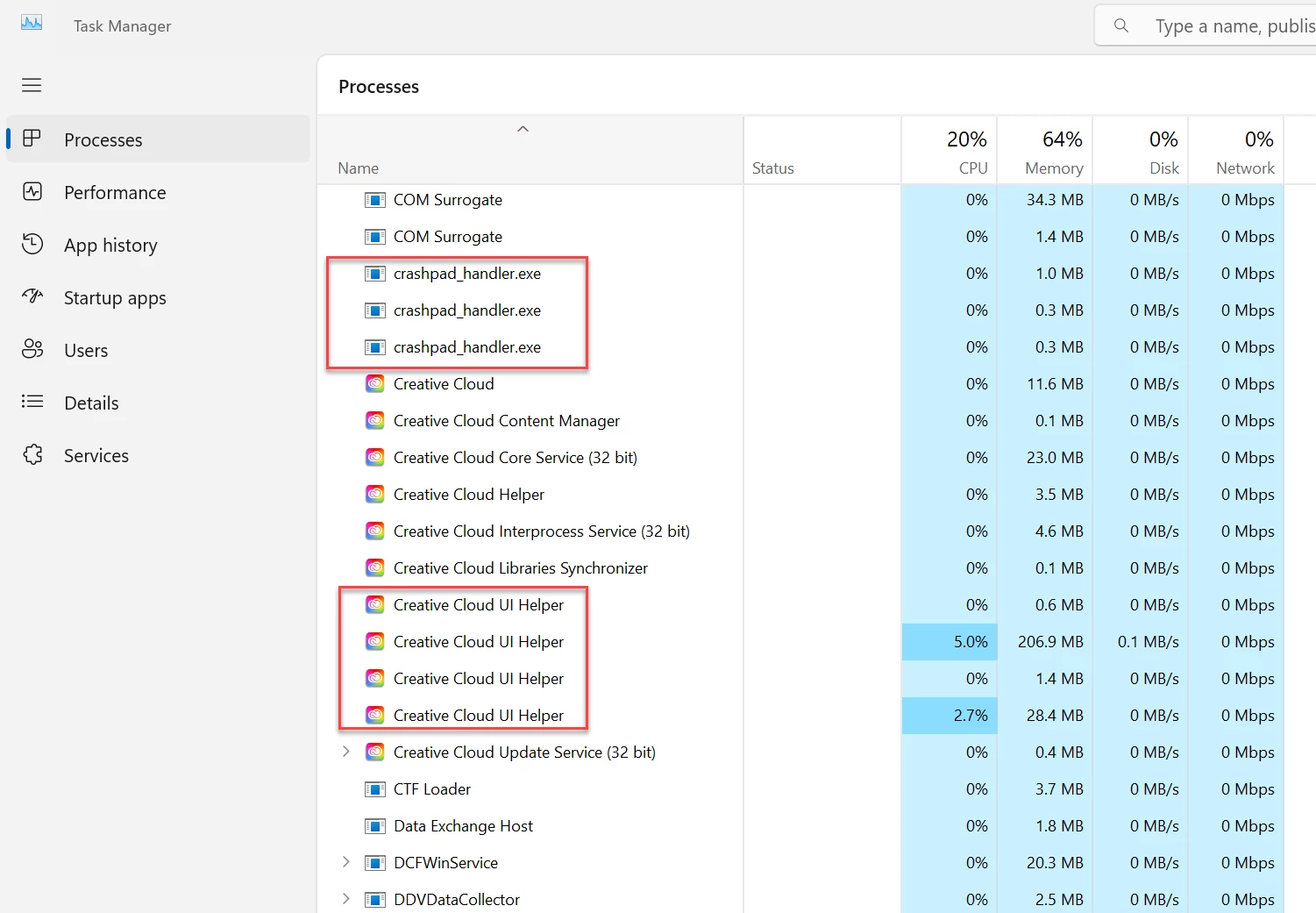This screenshot has height=913, width=1316.
Task: Open the Details page
Action: pos(159,403)
